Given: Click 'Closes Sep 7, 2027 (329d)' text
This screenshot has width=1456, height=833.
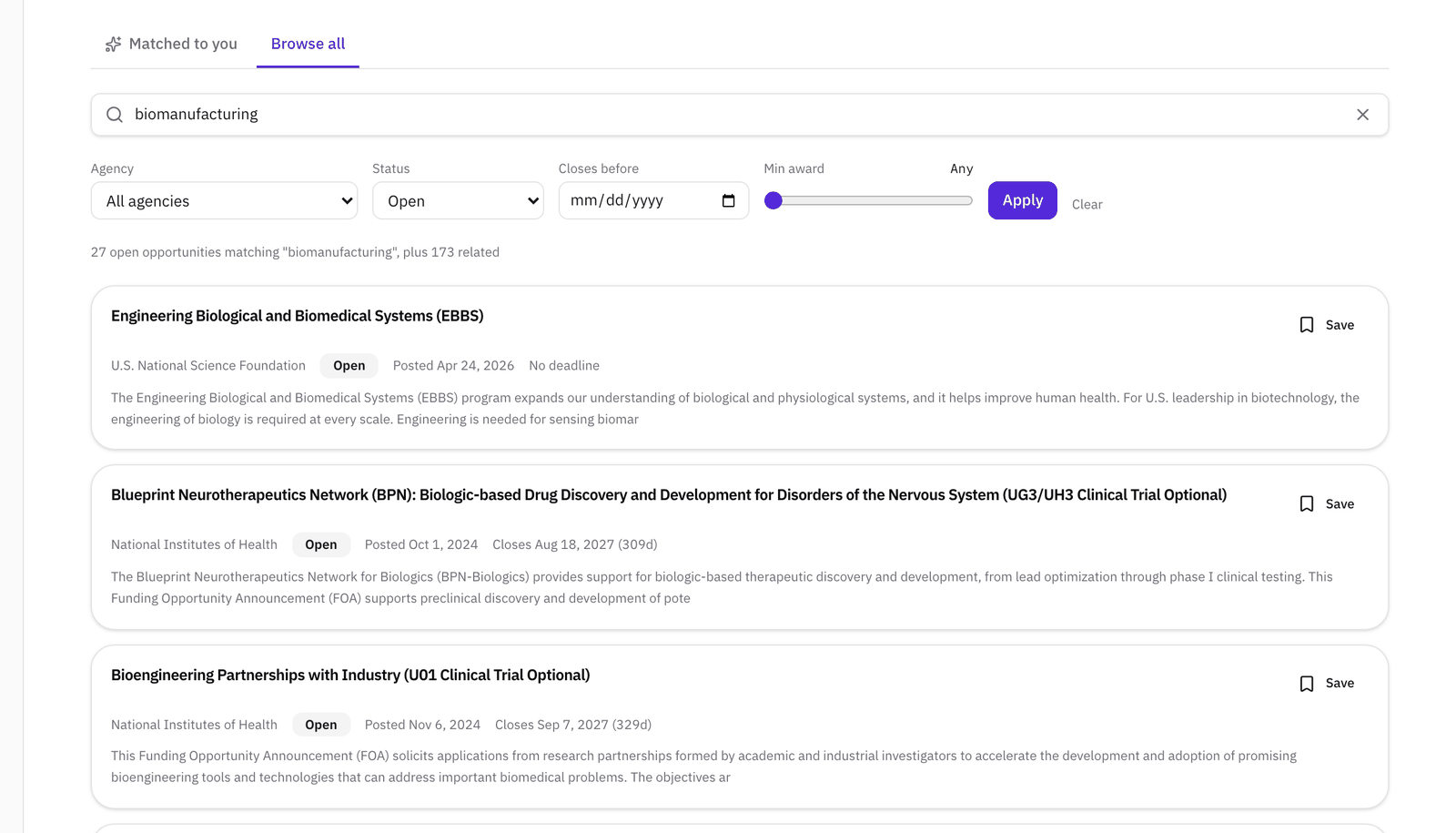Looking at the screenshot, I should point(573,725).
